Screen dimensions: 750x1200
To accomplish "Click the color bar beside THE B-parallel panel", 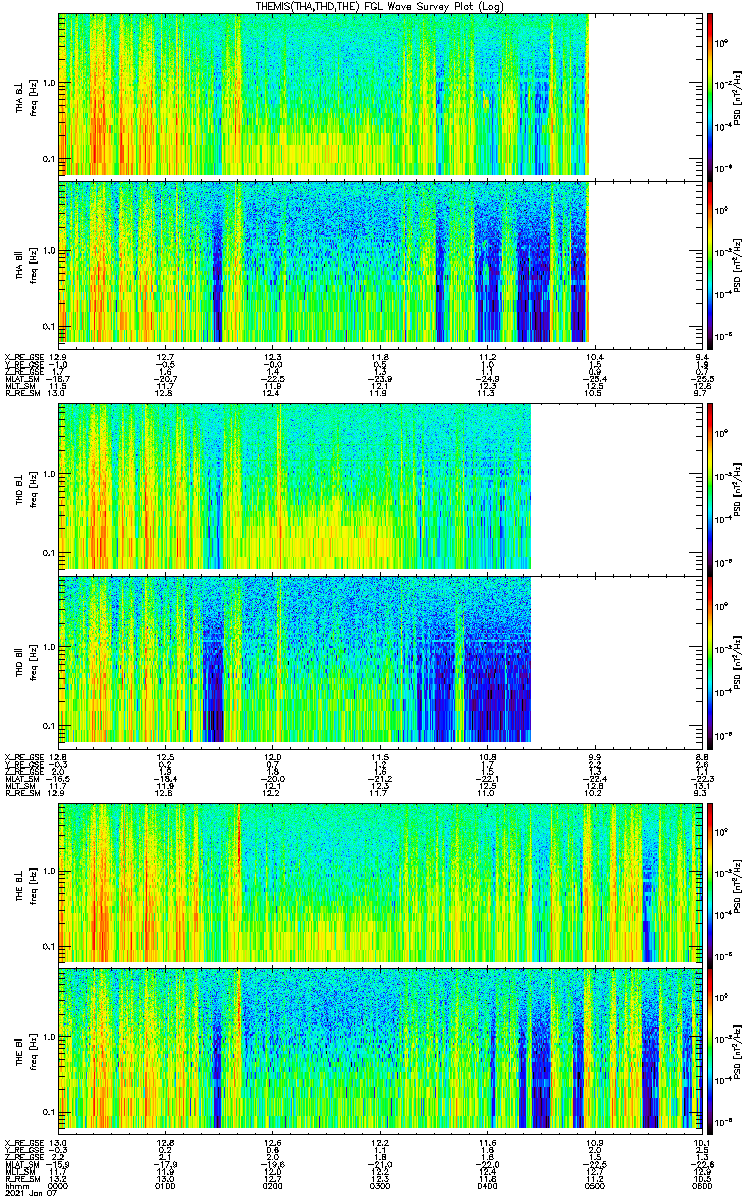I will pyautogui.click(x=709, y=1049).
